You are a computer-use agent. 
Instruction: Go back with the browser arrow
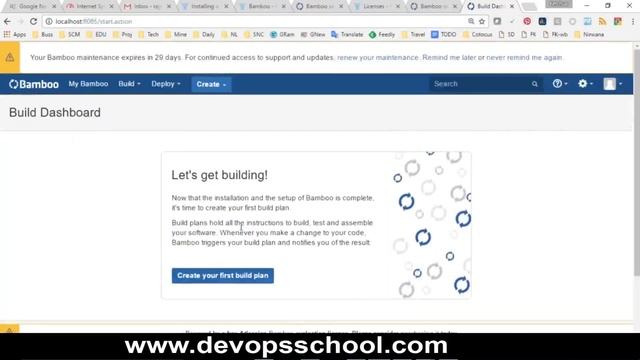click(x=7, y=21)
